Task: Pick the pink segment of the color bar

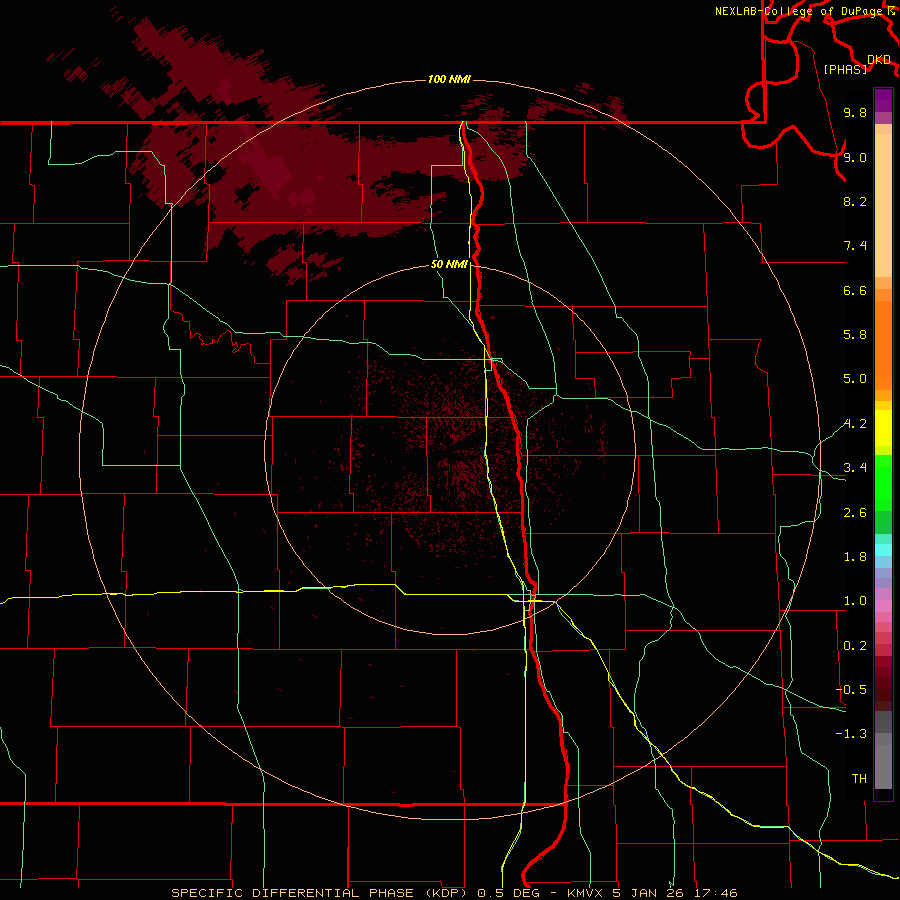Action: 883,606
